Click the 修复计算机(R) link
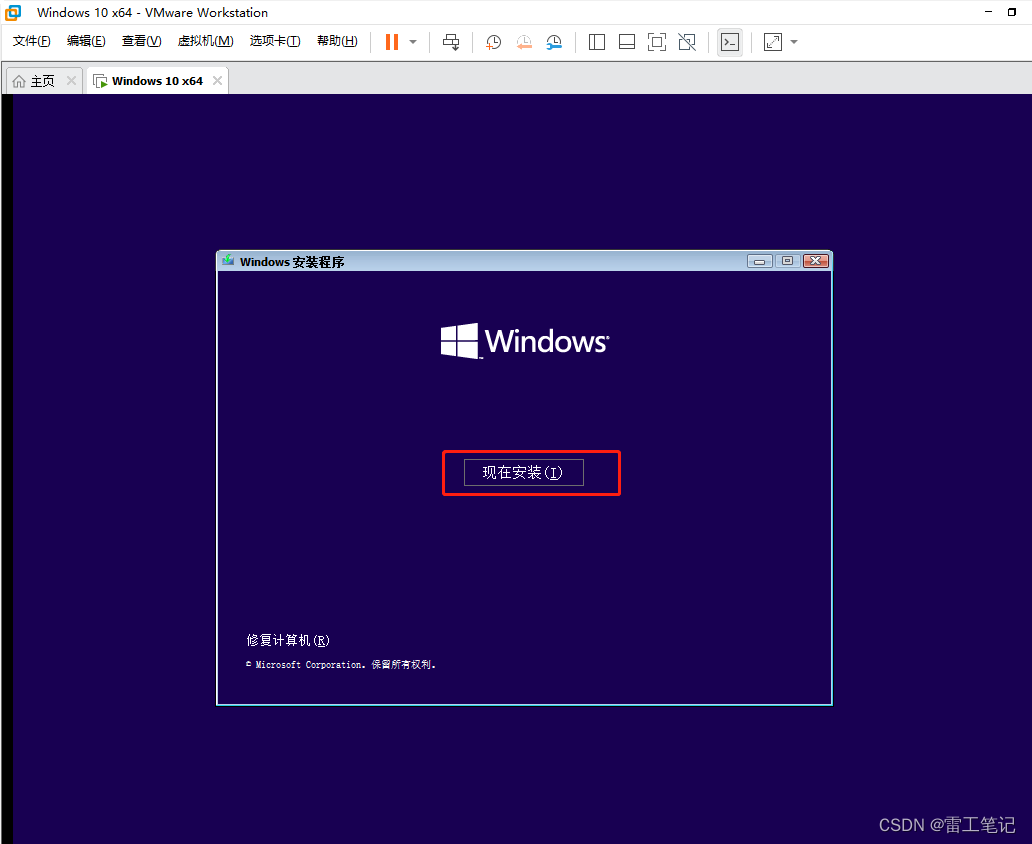Viewport: 1032px width, 844px height. pyautogui.click(x=288, y=640)
